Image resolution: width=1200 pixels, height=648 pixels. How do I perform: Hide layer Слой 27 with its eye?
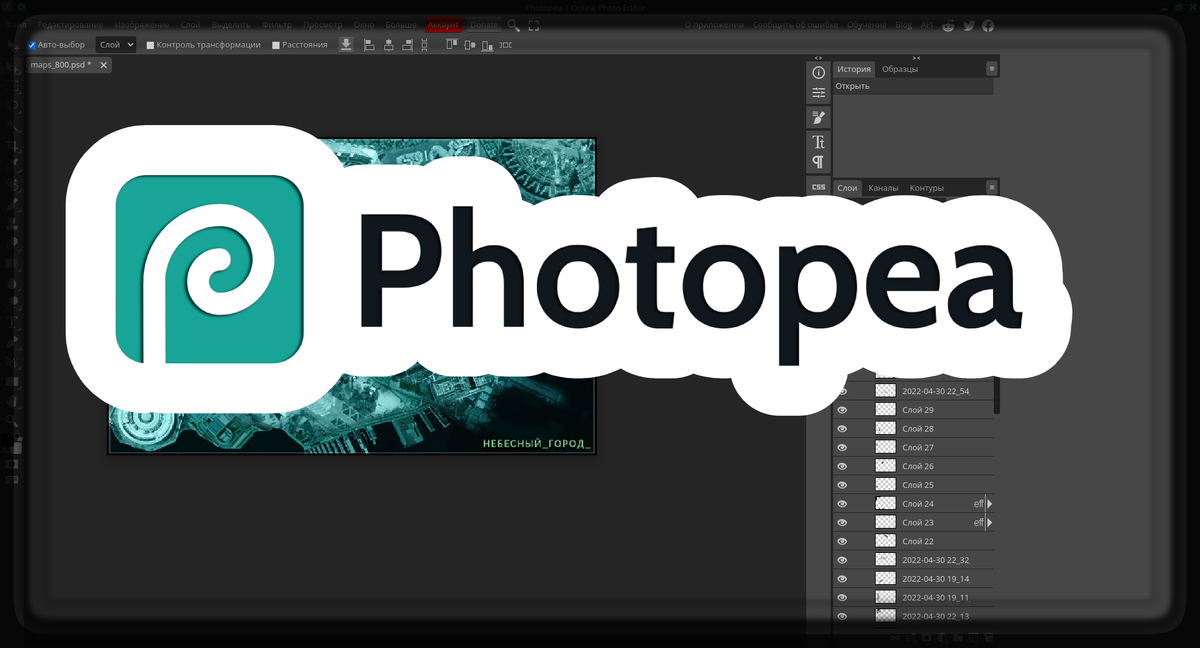tap(842, 448)
